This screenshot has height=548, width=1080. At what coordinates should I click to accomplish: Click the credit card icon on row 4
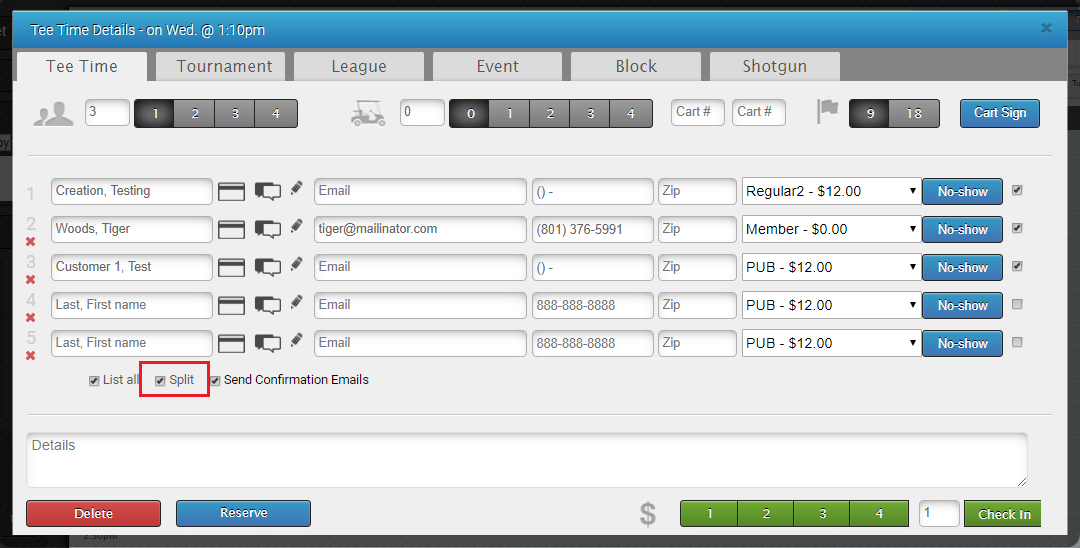tap(232, 305)
